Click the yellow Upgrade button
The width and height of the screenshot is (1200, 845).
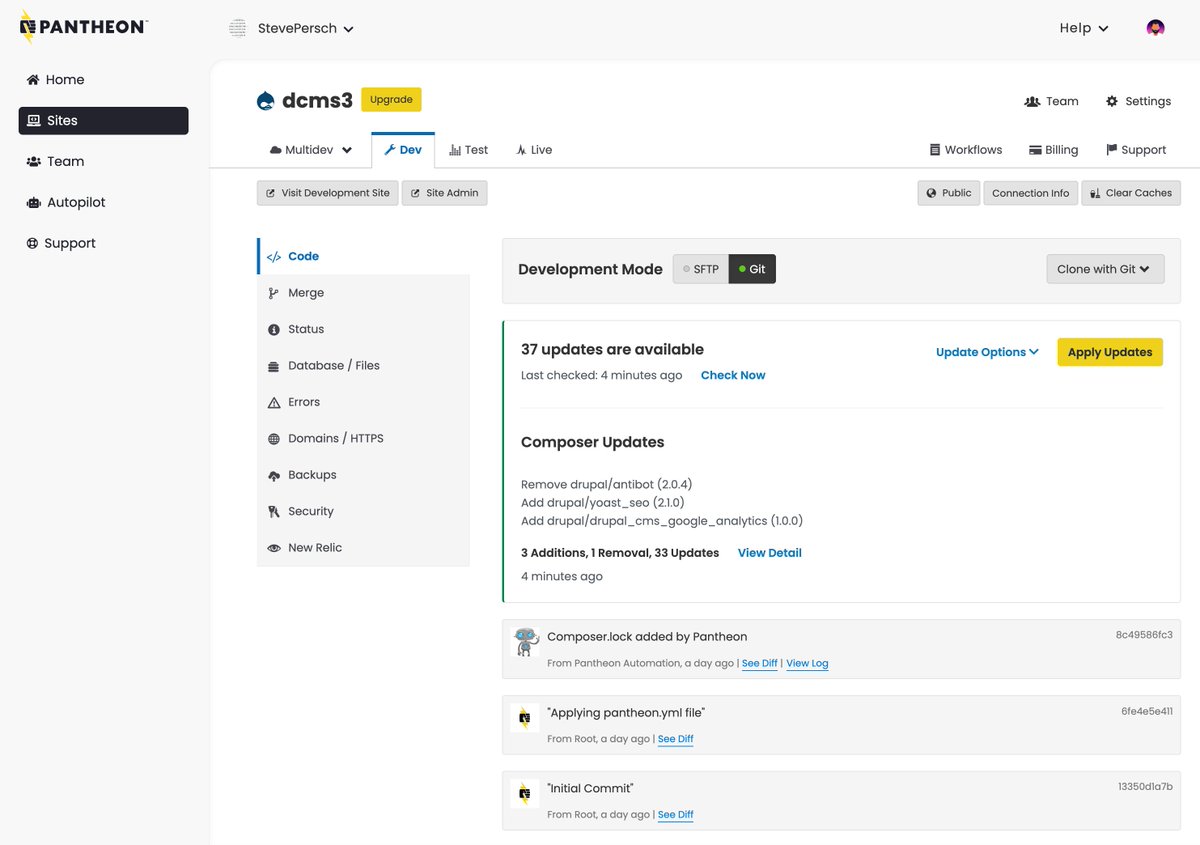391,99
